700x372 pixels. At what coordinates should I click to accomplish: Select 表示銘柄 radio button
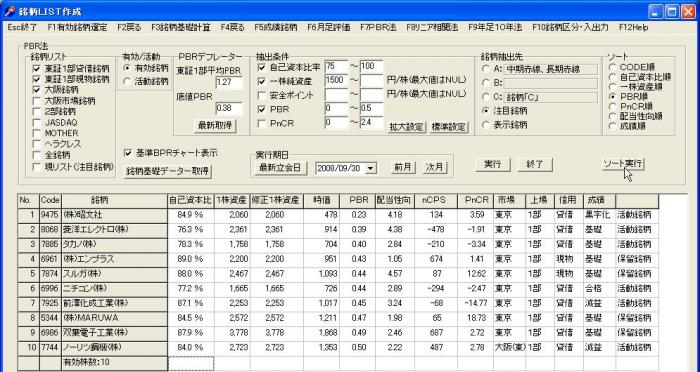click(x=486, y=125)
